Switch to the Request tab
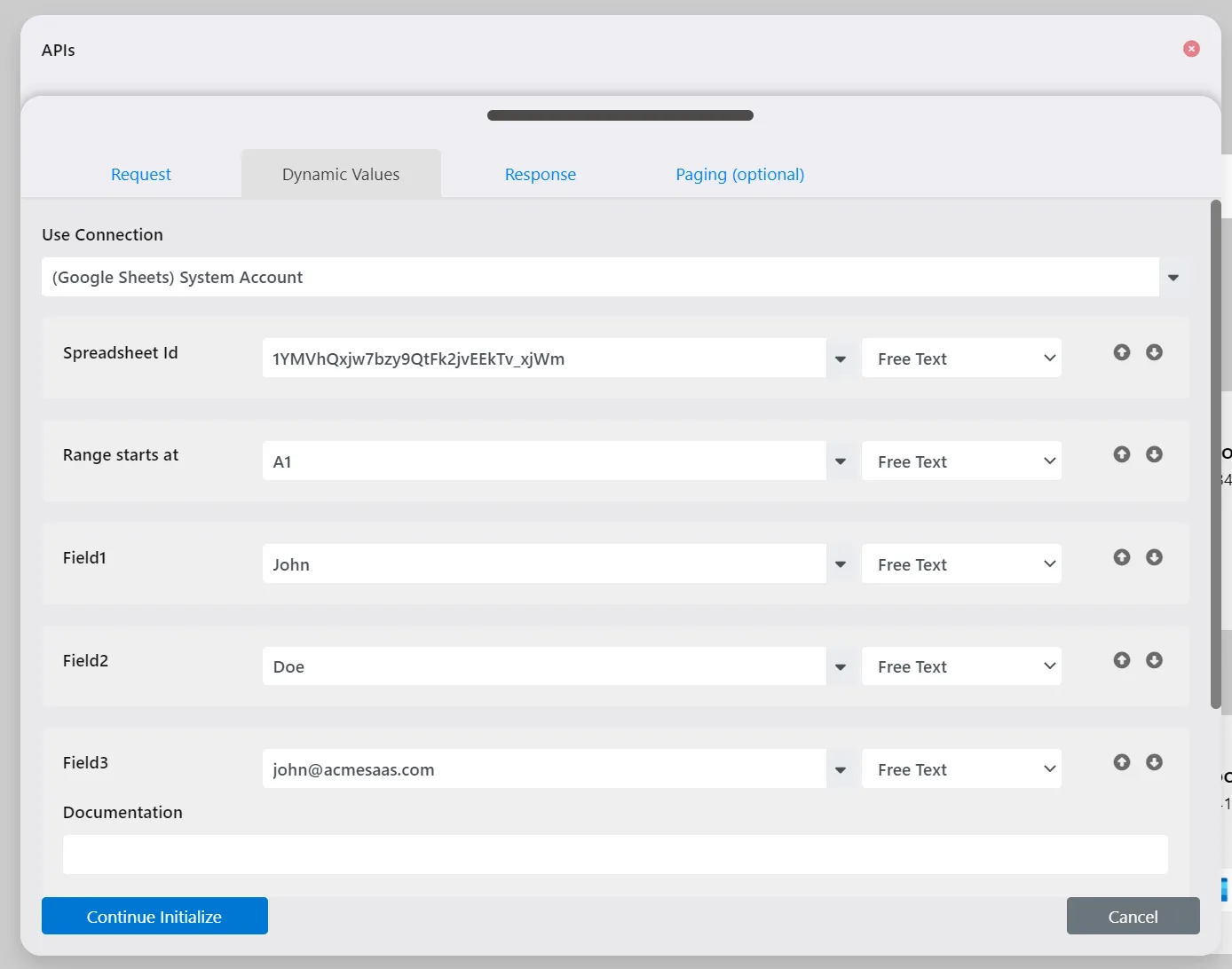The height and width of the screenshot is (969, 1232). [141, 174]
